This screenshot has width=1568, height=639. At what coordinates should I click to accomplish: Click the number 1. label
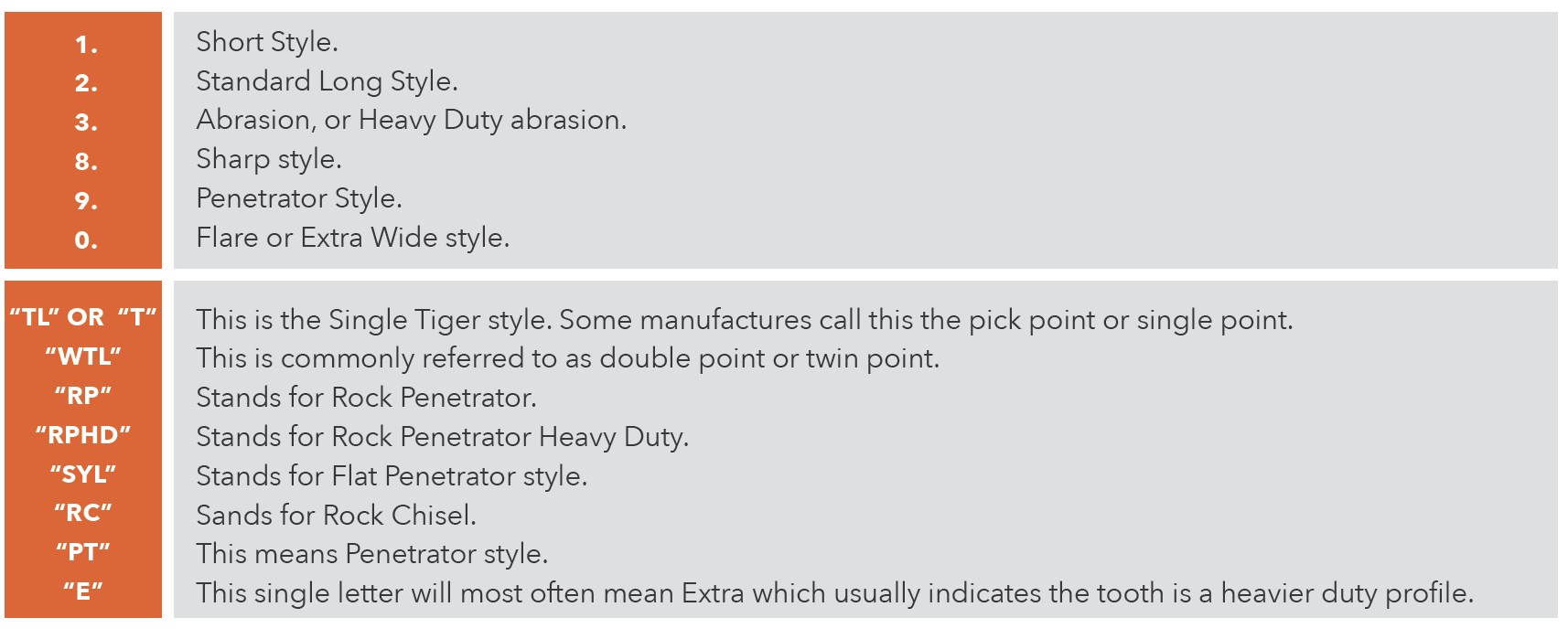[86, 45]
